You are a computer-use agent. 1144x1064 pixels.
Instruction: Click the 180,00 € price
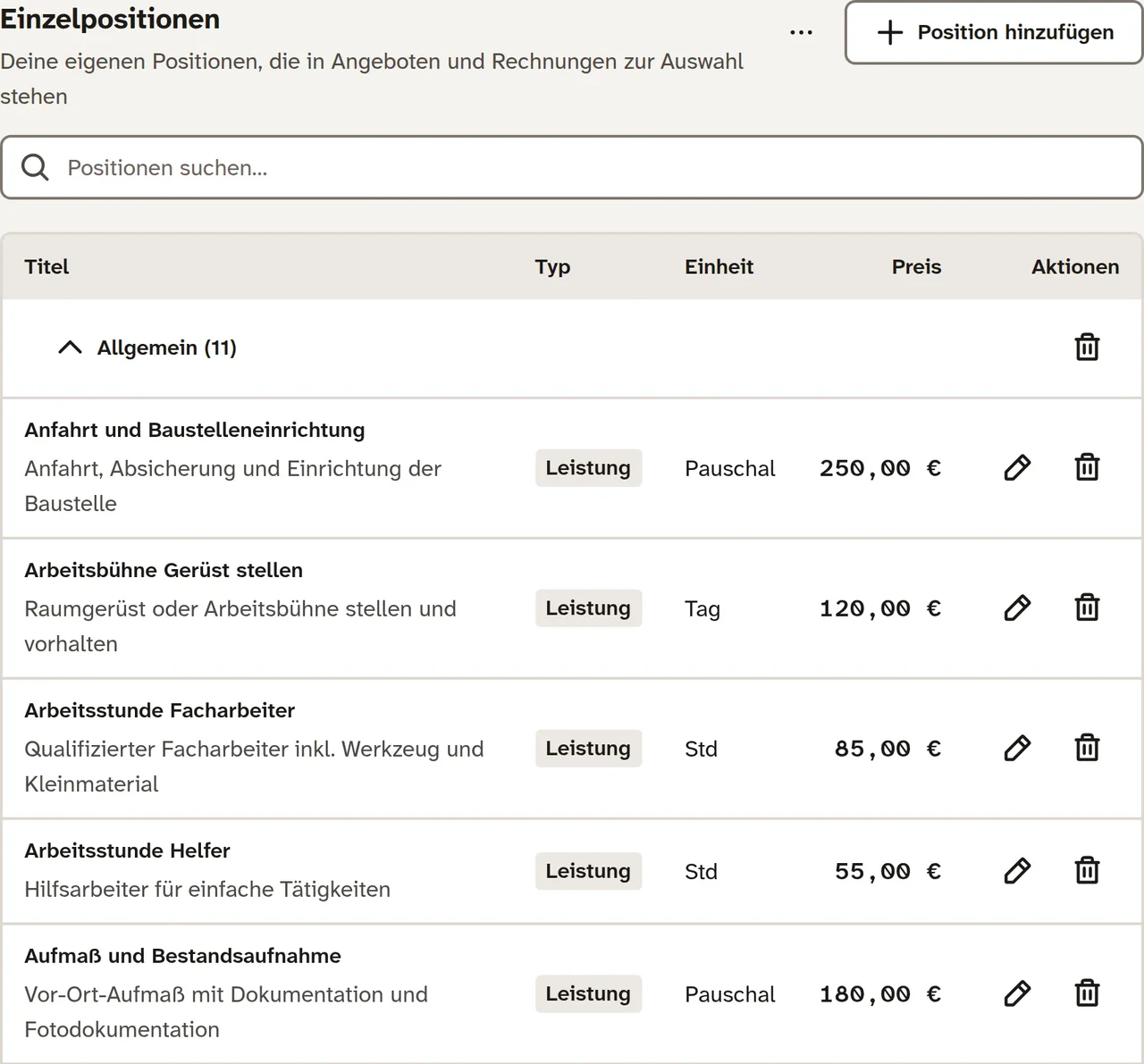coord(880,993)
